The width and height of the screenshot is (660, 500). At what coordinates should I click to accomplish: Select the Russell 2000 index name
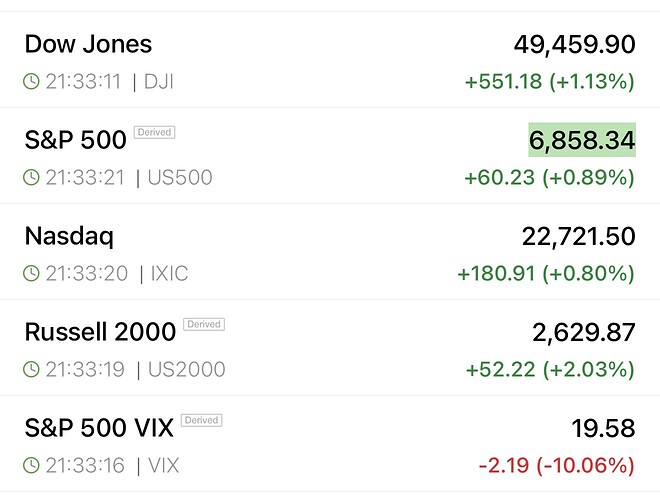click(x=100, y=331)
